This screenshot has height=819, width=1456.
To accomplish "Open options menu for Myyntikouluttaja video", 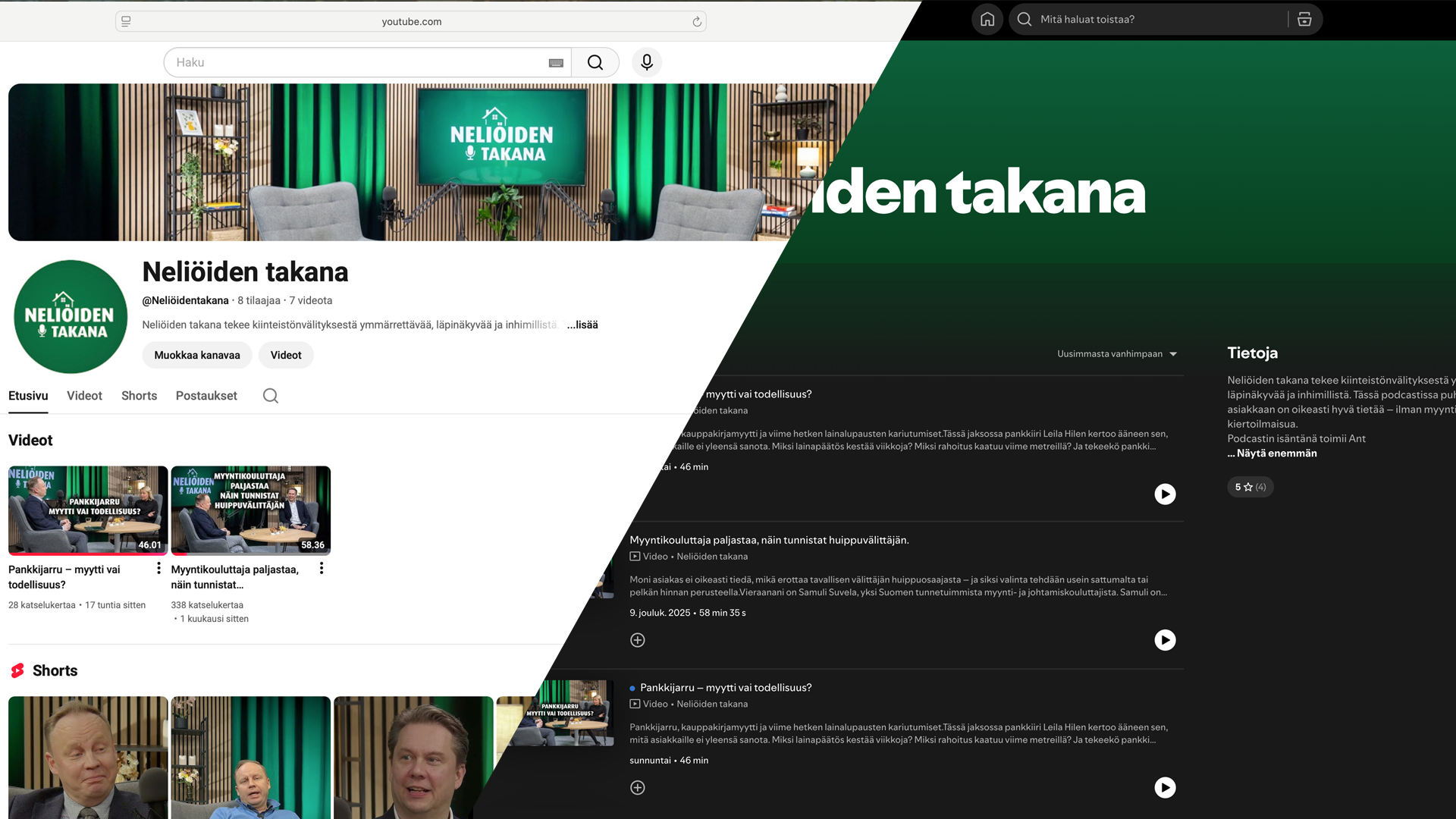I will 322,568.
